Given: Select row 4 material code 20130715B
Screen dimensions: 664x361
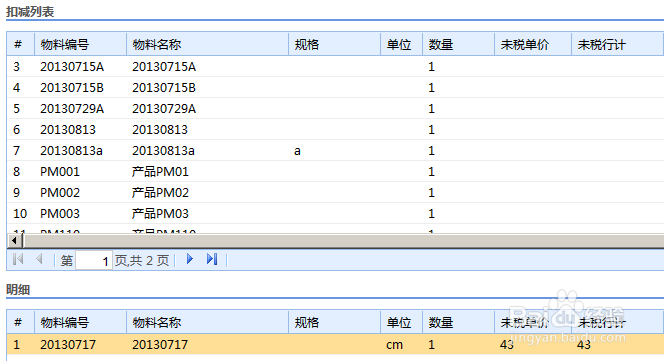Looking at the screenshot, I should click(72, 88).
